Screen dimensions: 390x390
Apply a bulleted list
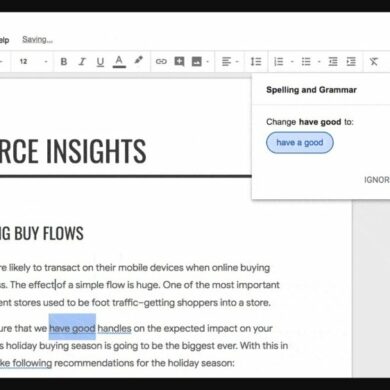coord(306,61)
